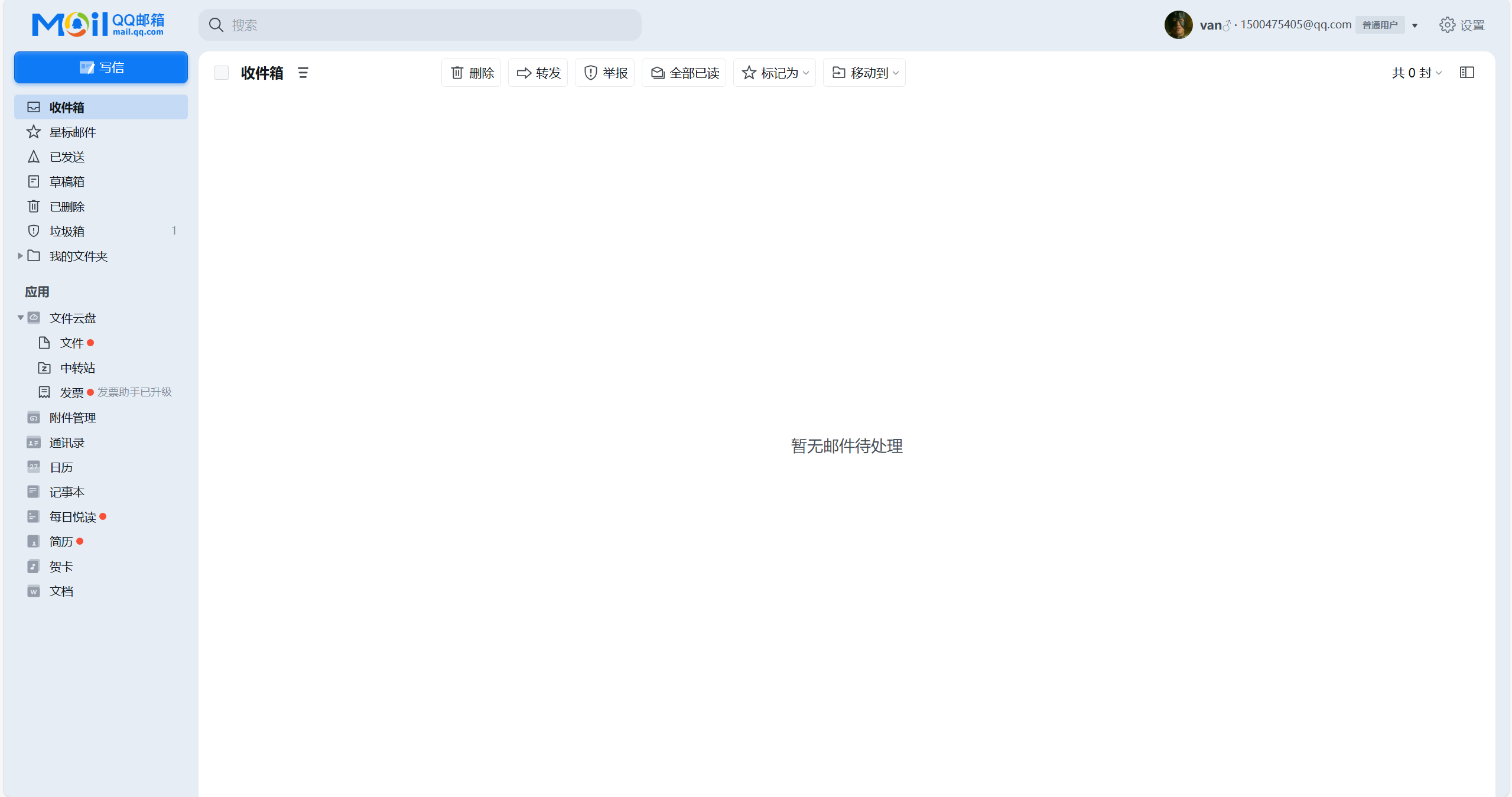The height and width of the screenshot is (797, 1512).
Task: Open the 垃圾箱 spam folder
Action: point(67,231)
